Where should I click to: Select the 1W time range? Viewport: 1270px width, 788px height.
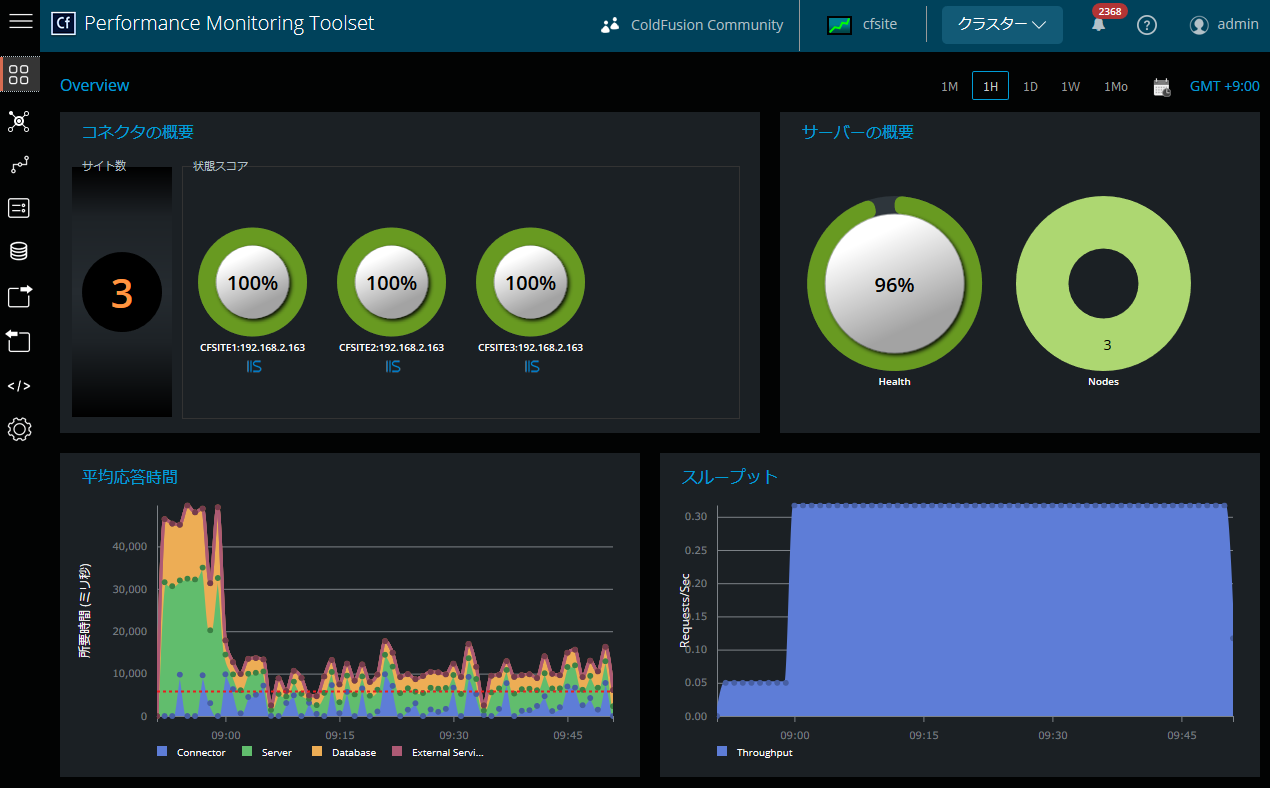pos(1070,86)
